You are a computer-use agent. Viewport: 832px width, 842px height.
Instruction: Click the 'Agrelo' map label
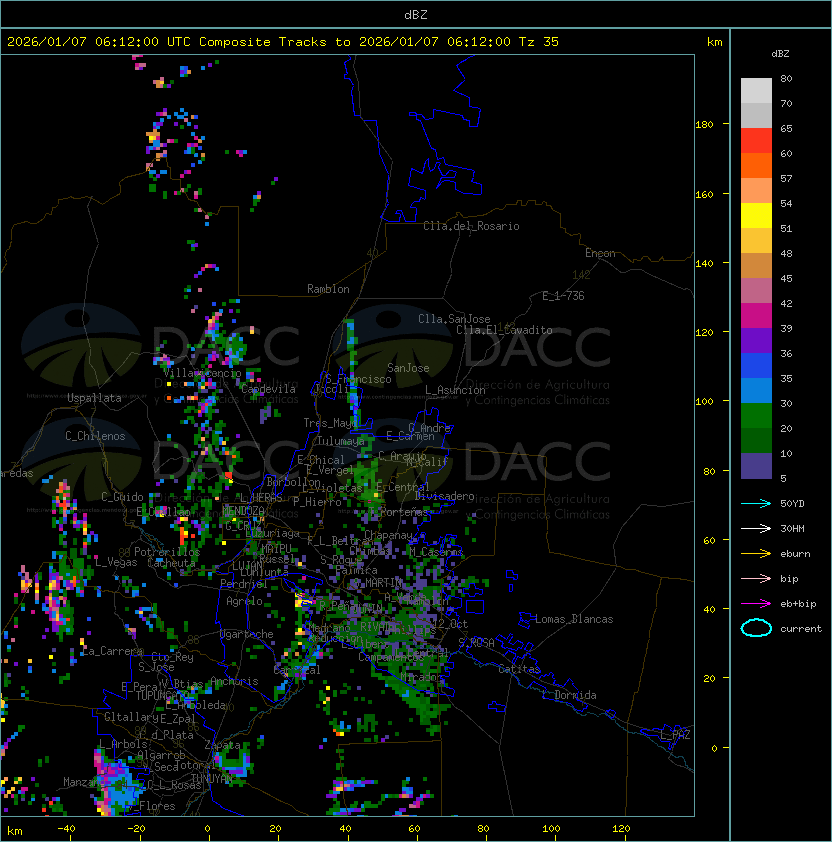point(244,601)
